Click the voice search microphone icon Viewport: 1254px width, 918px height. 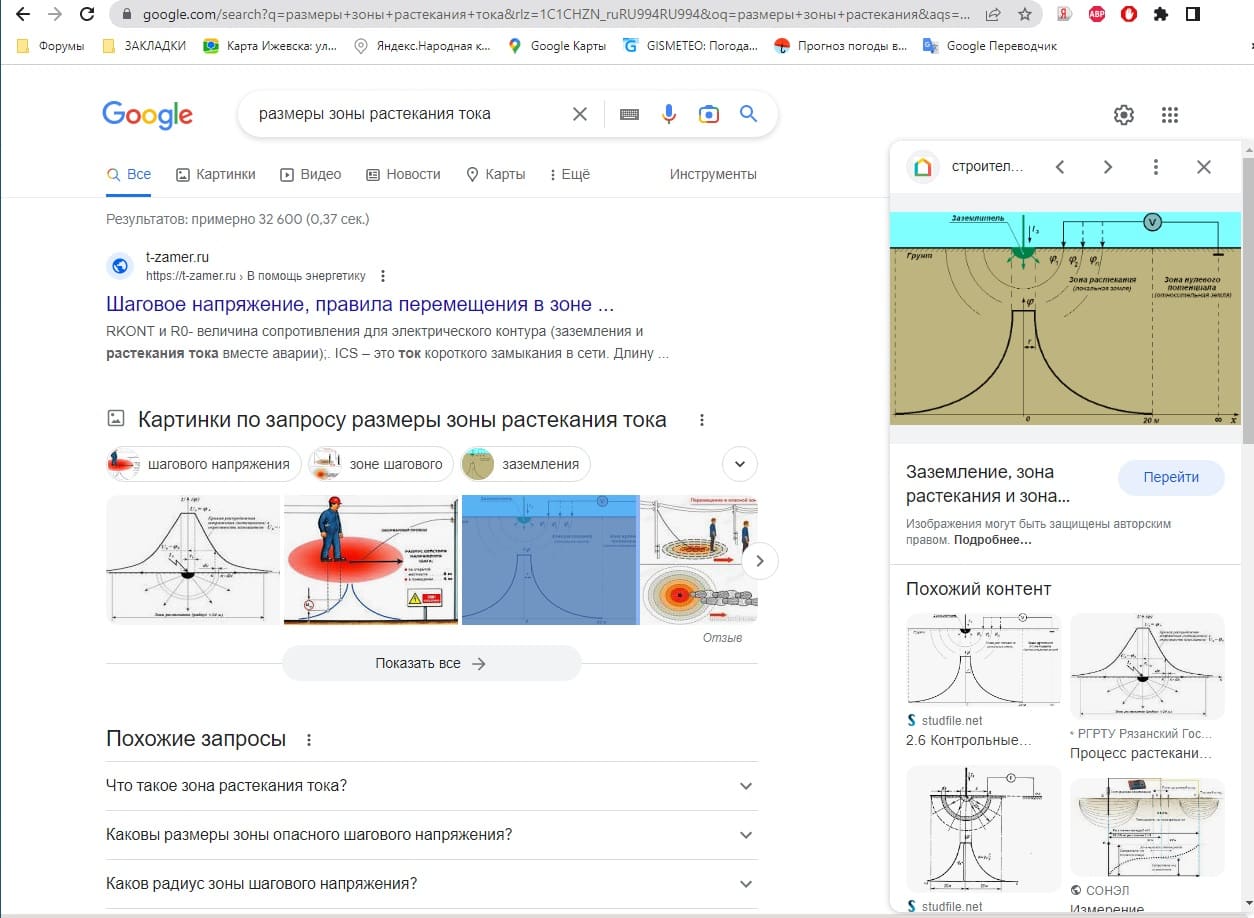[x=669, y=114]
